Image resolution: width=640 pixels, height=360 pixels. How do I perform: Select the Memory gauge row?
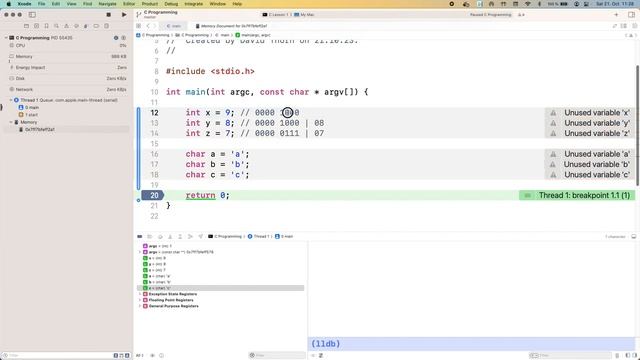pos(68,57)
